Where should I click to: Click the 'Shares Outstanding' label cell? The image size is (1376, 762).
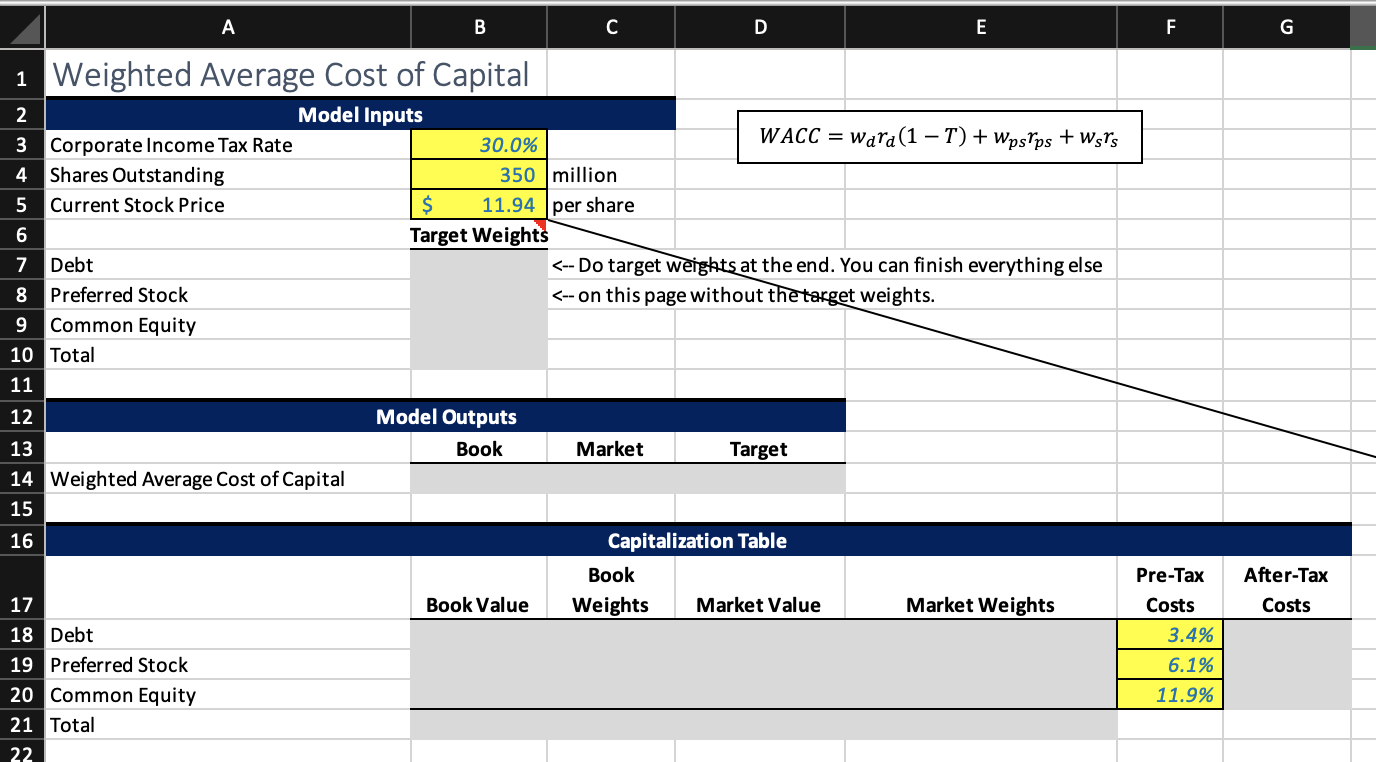click(x=228, y=175)
